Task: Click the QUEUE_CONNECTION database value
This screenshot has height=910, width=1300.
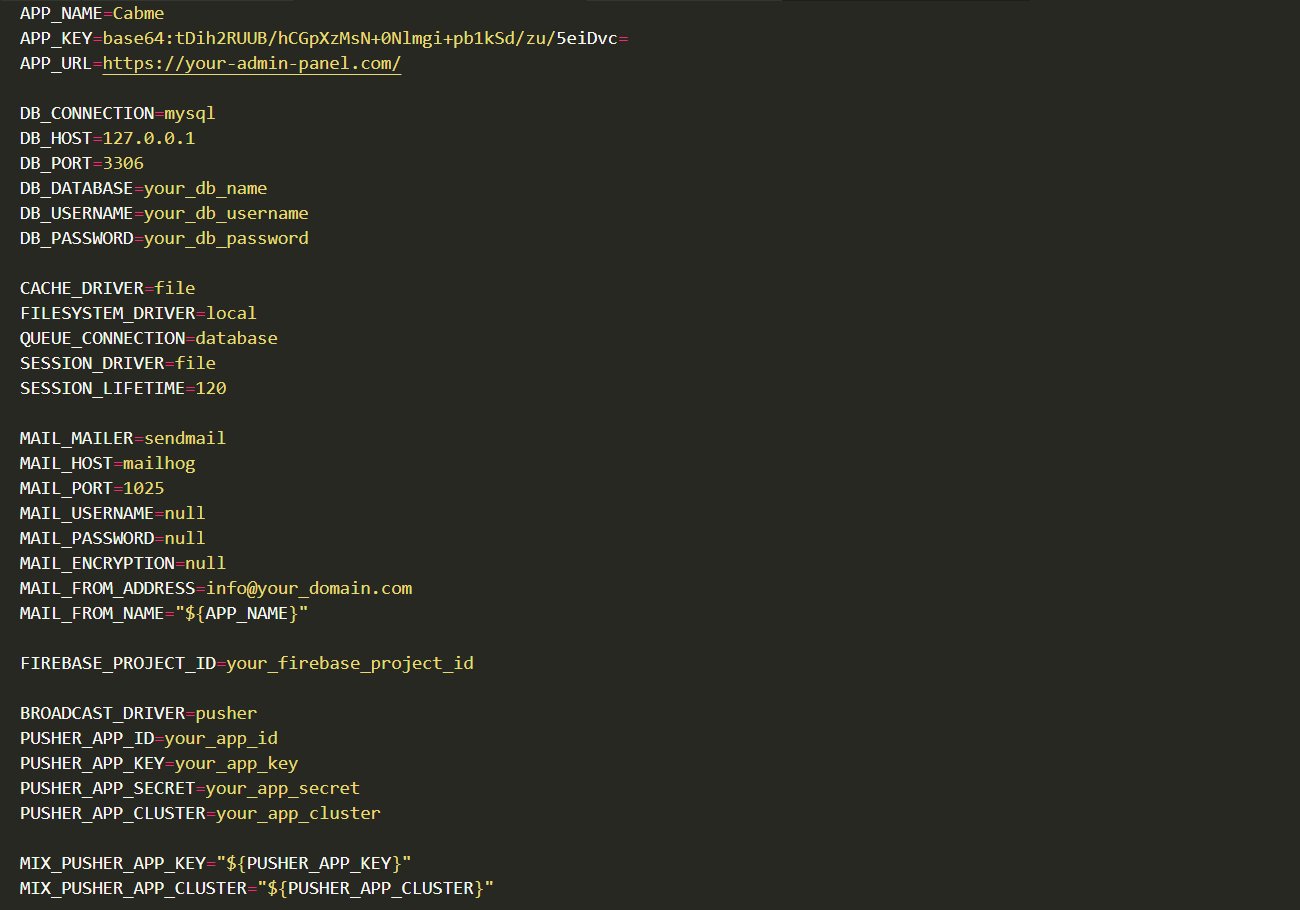Action: [x=237, y=339]
